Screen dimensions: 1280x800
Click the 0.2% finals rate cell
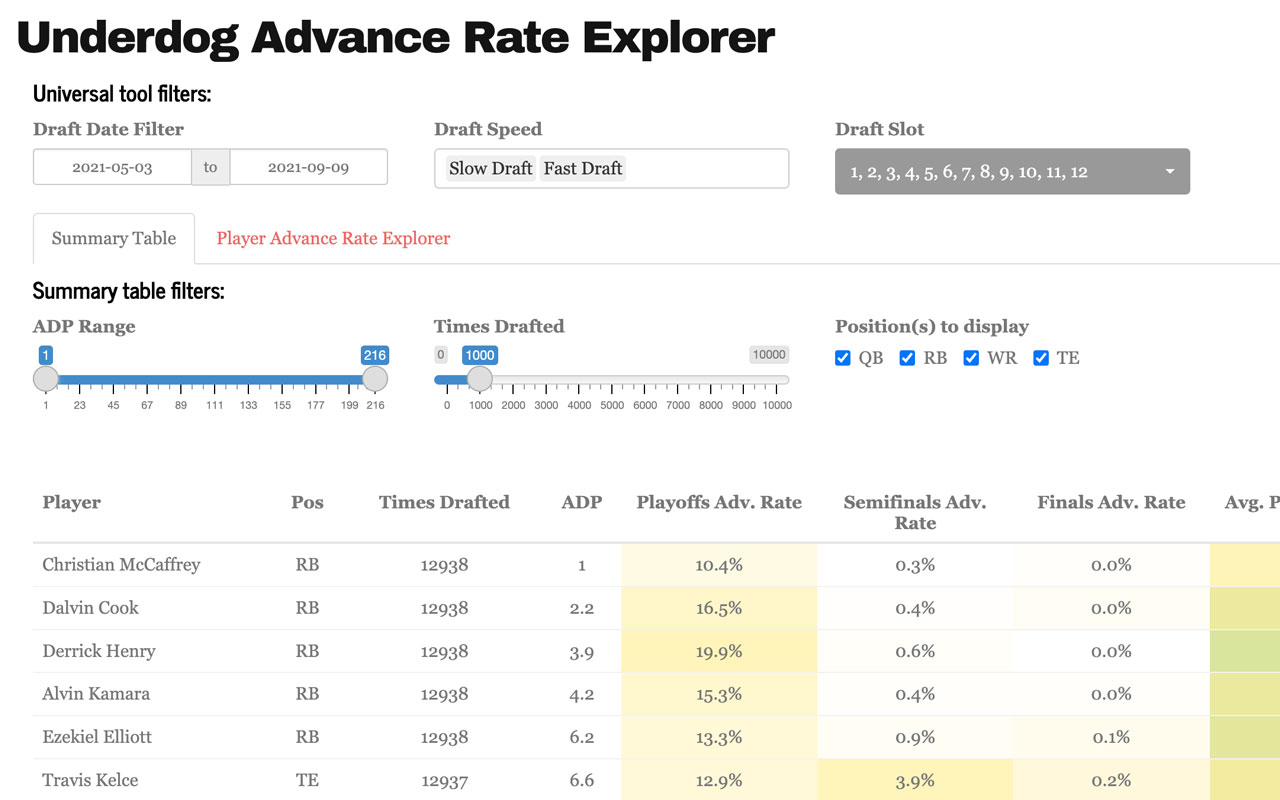click(1111, 780)
